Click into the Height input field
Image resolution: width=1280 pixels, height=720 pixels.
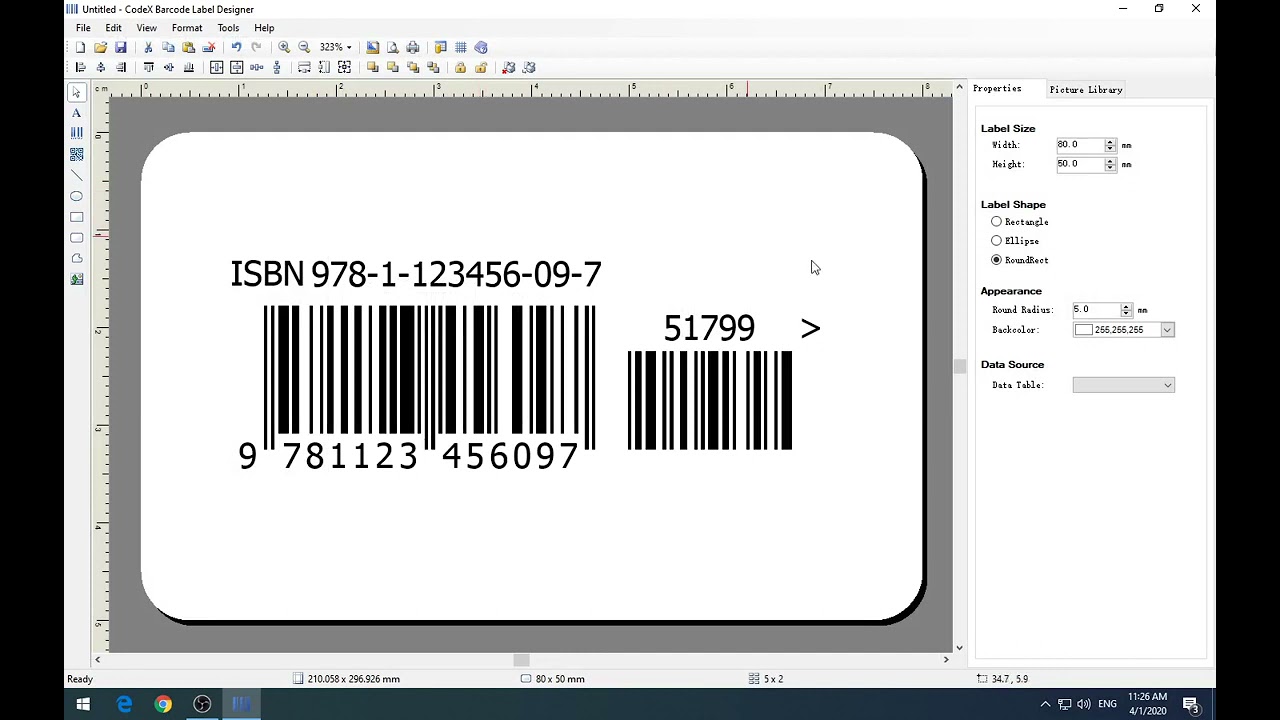point(1080,164)
